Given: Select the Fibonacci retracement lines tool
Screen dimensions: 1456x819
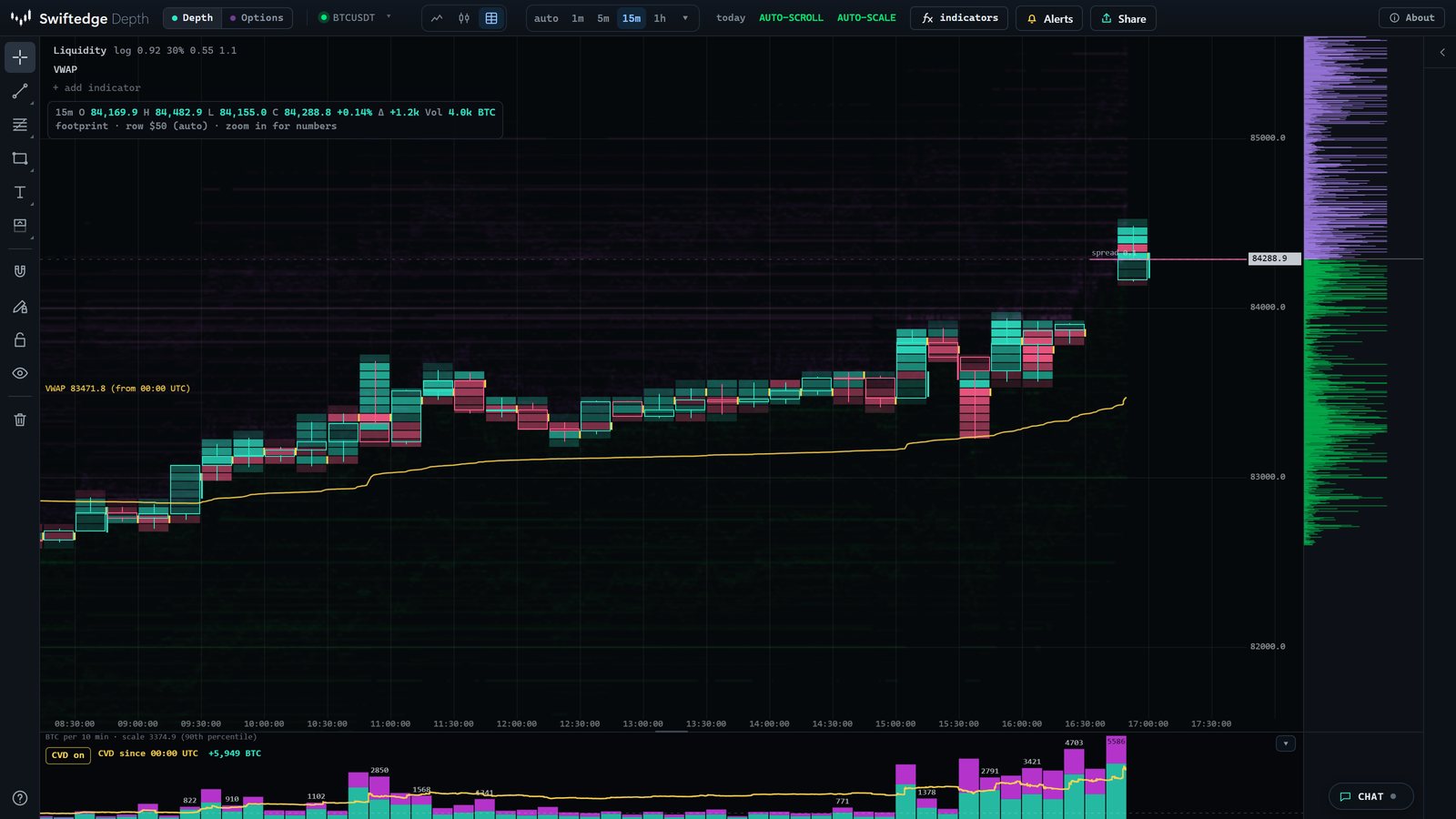Looking at the screenshot, I should 20,125.
